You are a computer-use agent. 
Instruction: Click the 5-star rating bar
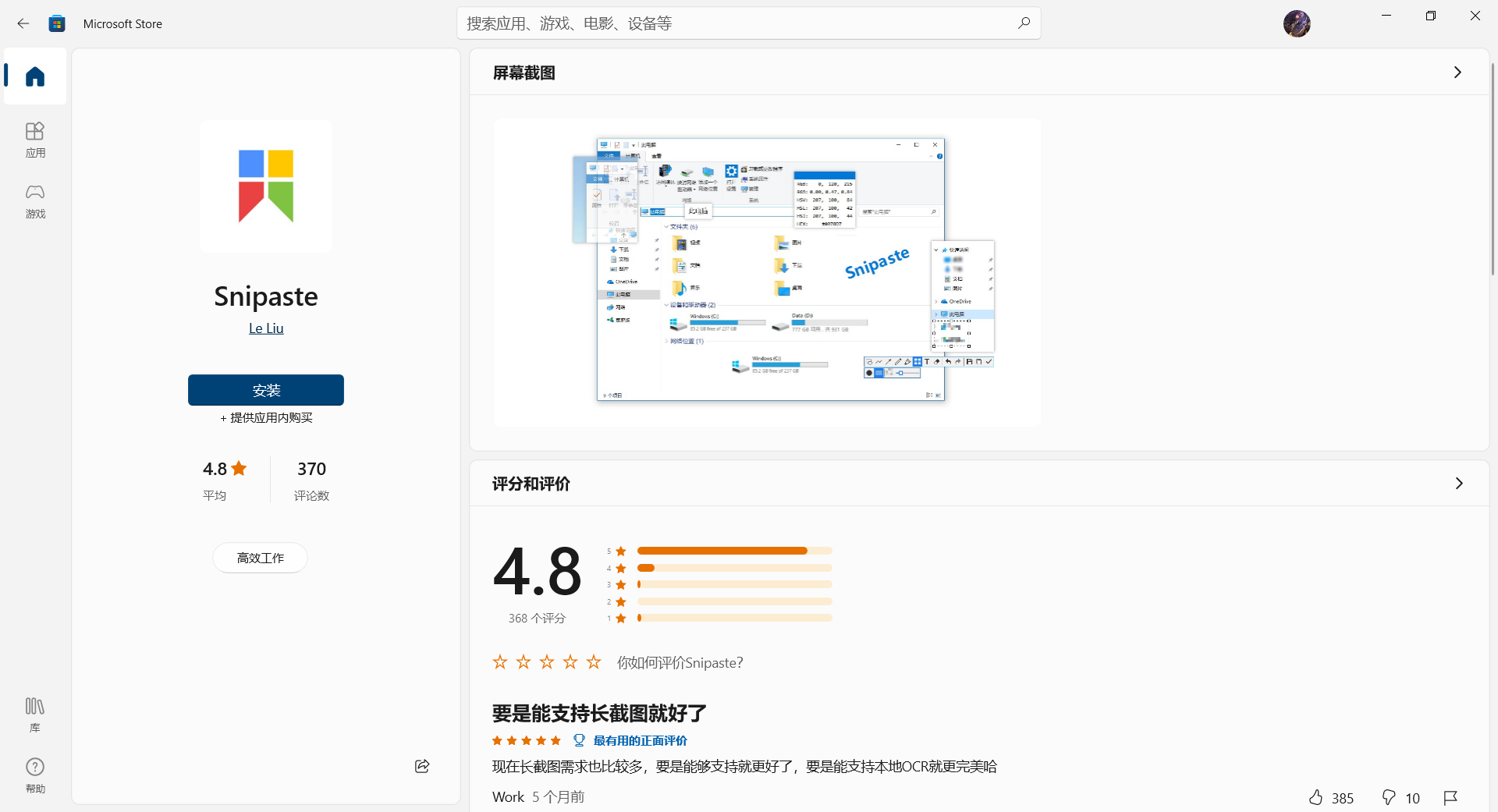tap(734, 551)
